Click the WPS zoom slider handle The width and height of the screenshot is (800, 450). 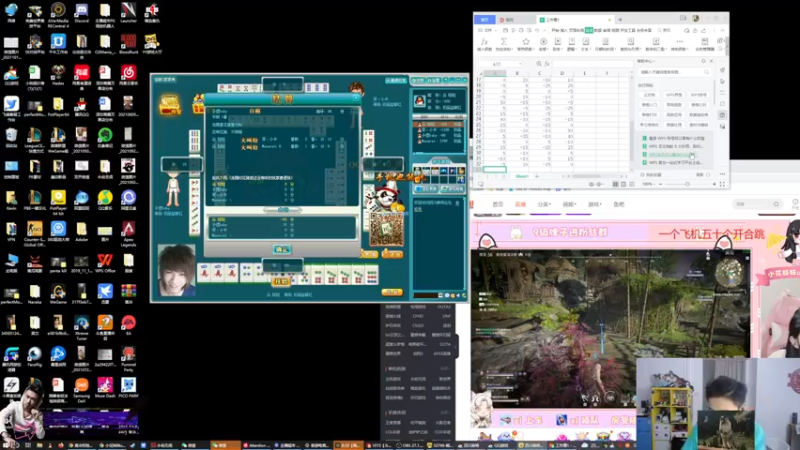687,184
